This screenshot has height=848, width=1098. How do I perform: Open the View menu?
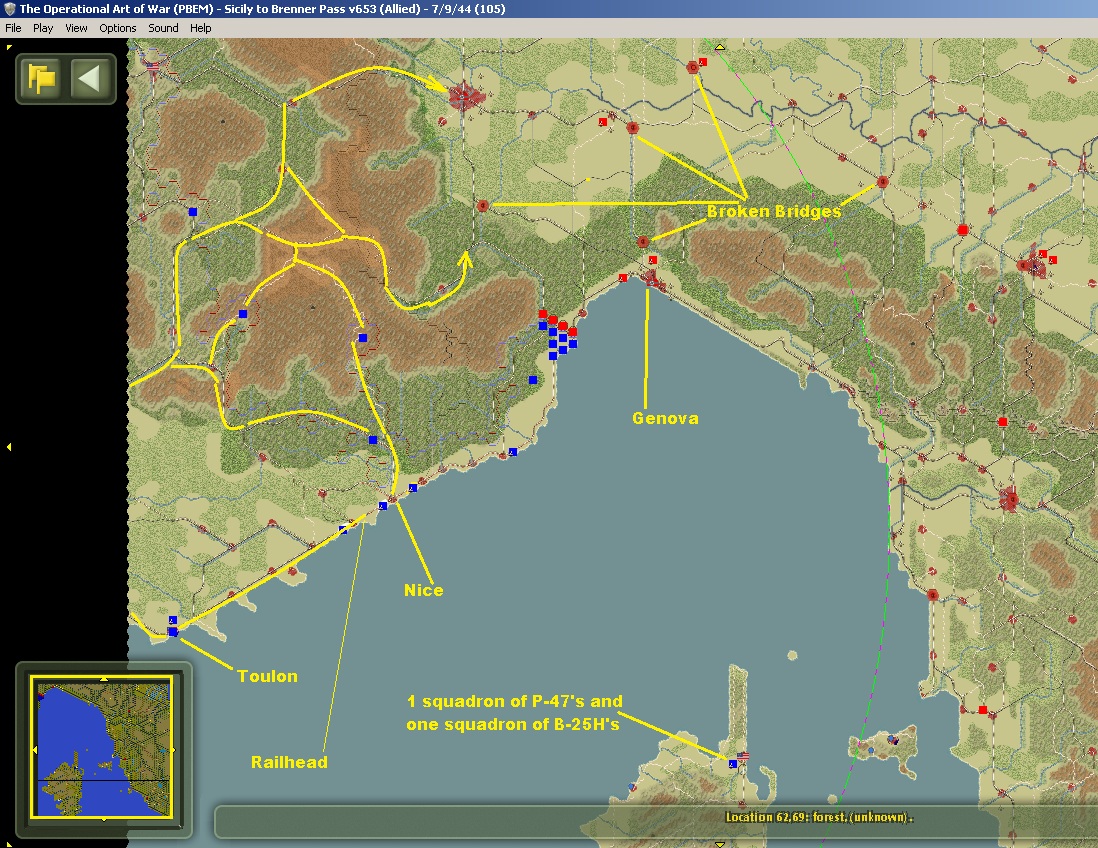coord(76,28)
